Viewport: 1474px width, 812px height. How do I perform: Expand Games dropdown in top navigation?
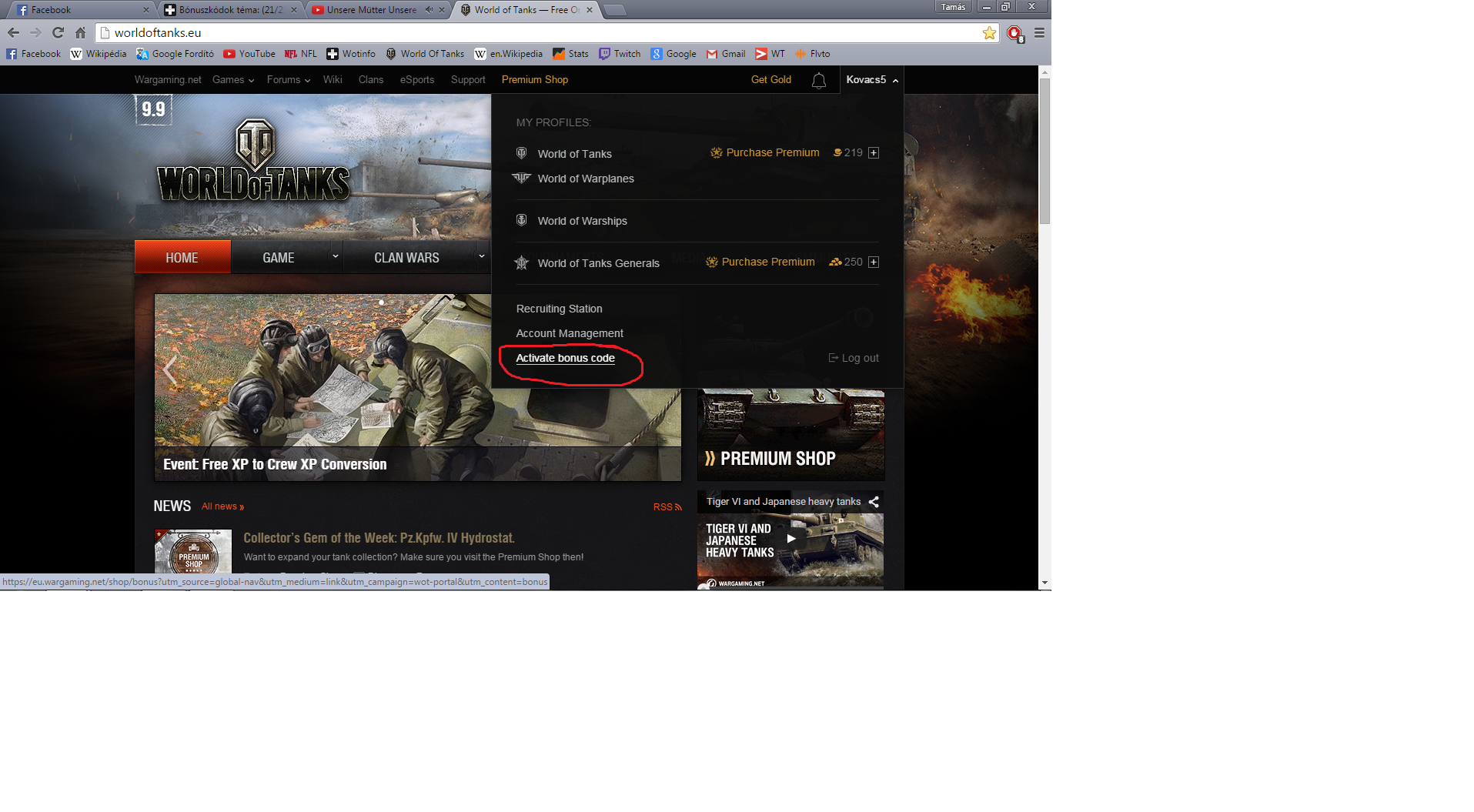tap(233, 80)
